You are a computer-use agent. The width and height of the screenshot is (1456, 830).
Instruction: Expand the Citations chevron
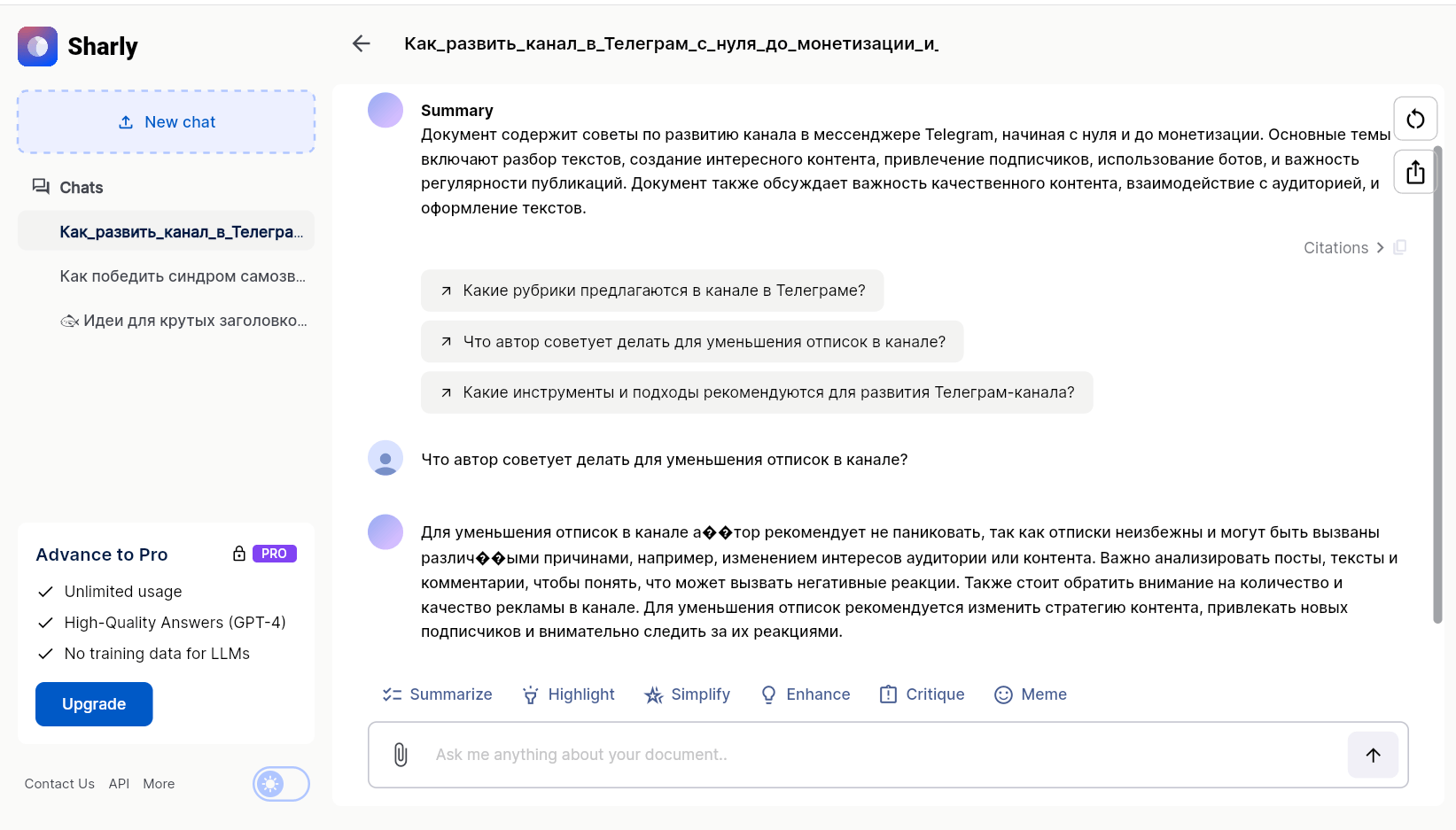1380,248
